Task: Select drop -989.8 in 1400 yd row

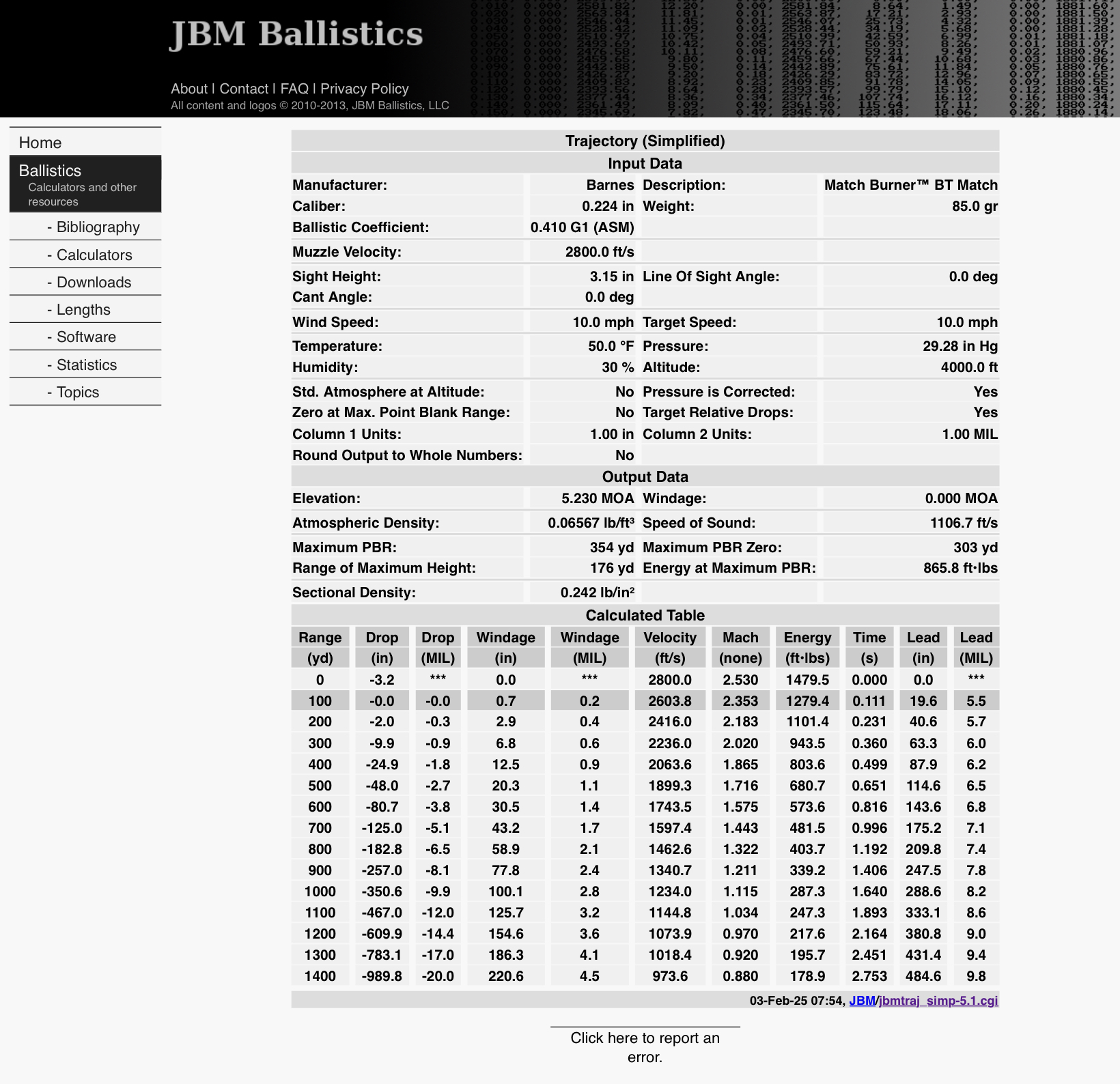Action: pos(382,976)
